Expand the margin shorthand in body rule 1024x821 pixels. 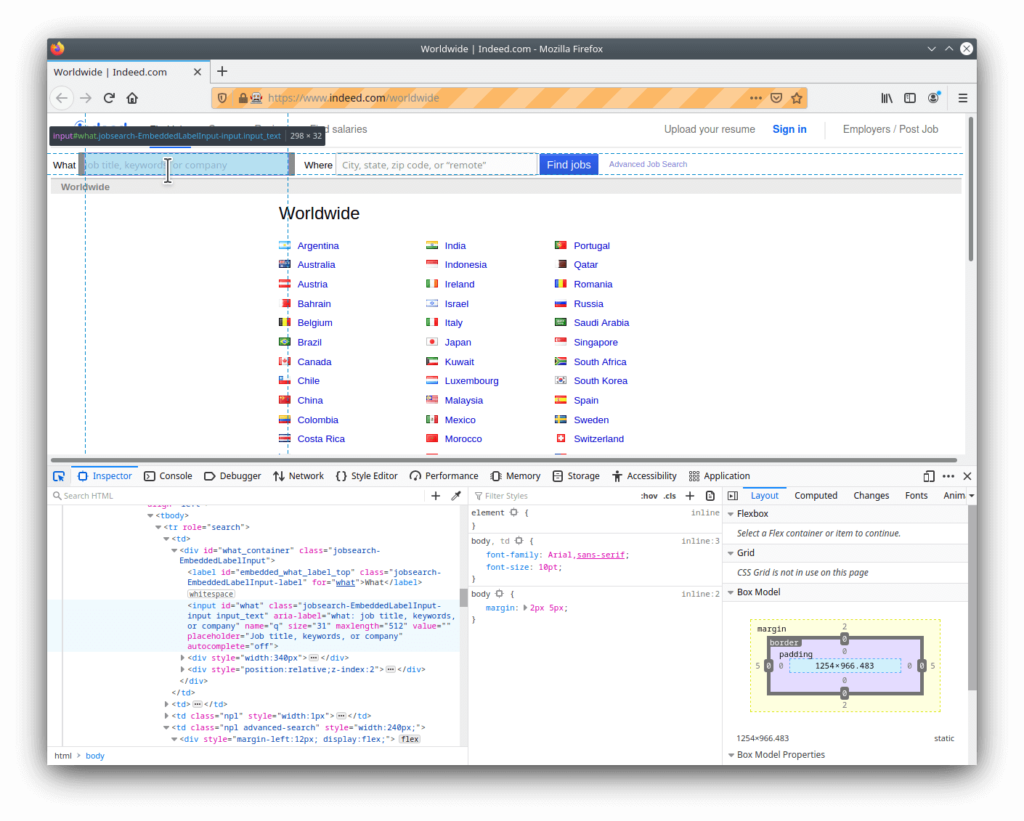525,608
